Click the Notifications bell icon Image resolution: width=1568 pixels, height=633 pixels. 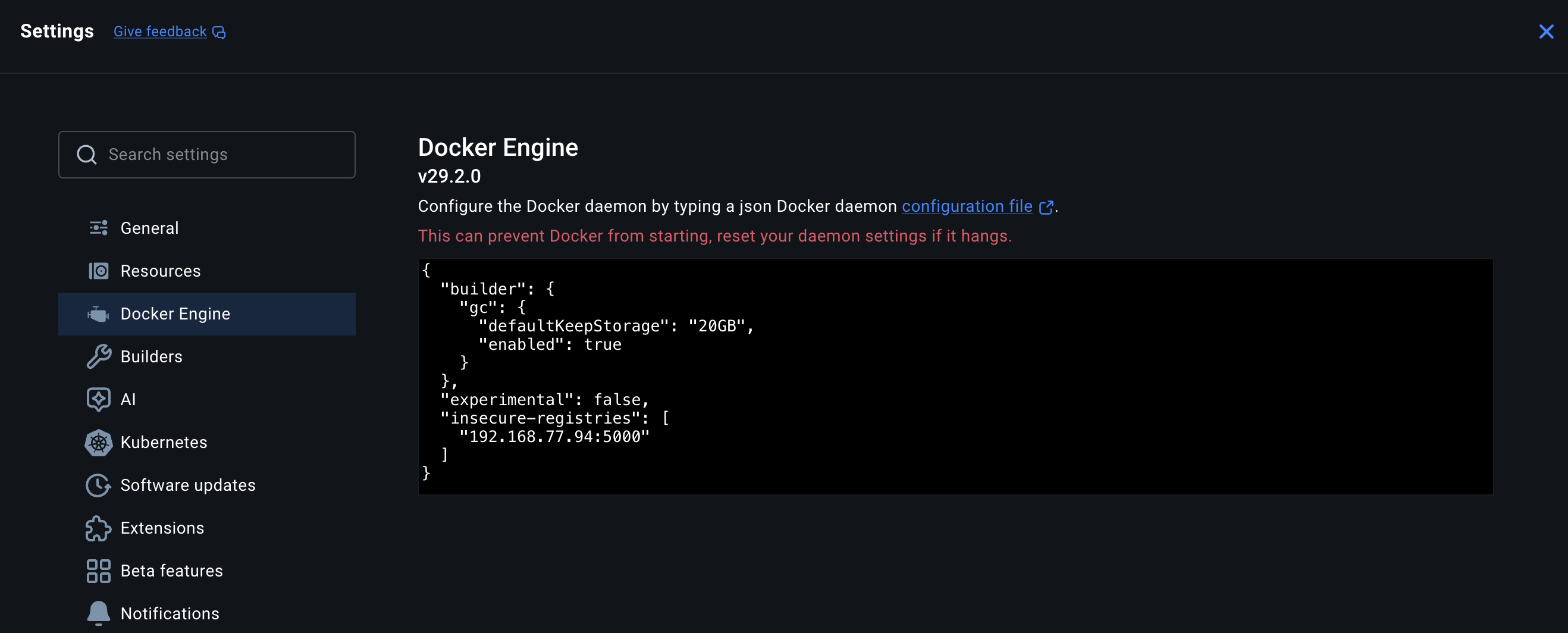point(98,613)
